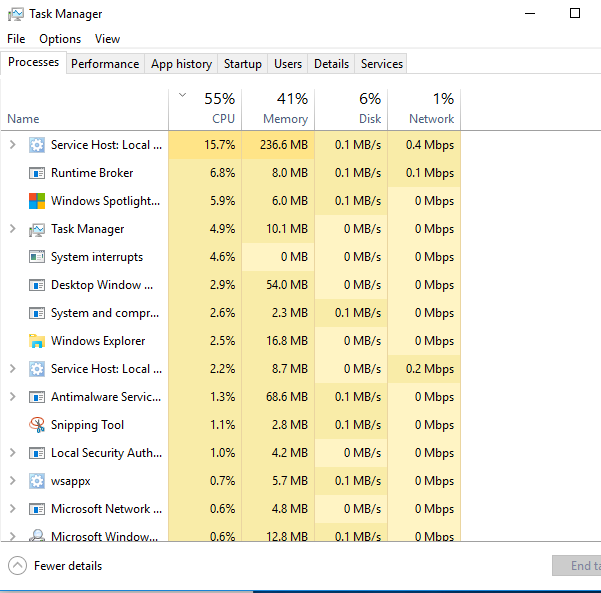Select the System interrupts process name
The image size is (601, 593).
click(97, 257)
